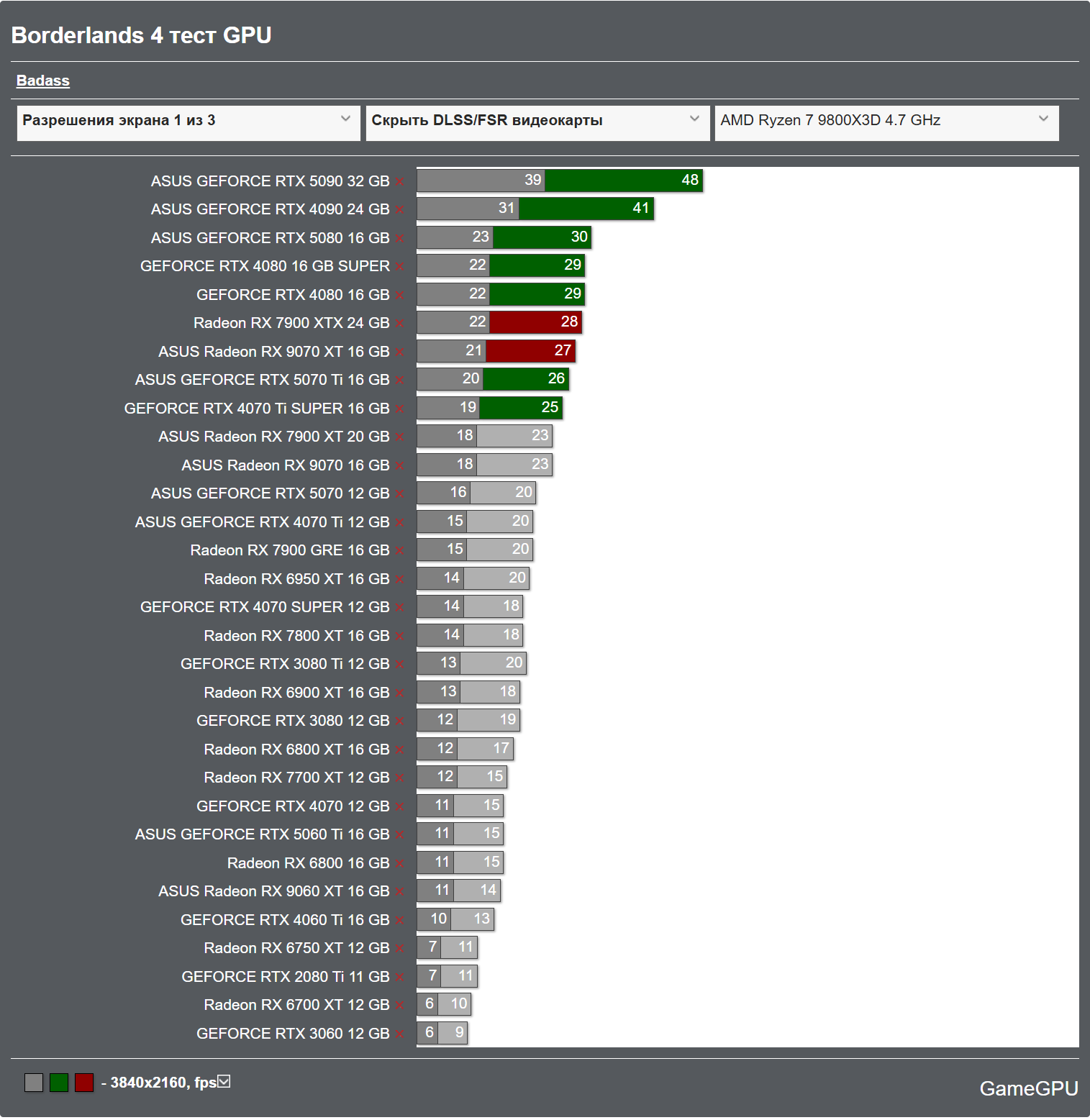This screenshot has height=1120, width=1090.
Task: Click the GameGPU site link
Action: click(x=1029, y=1088)
